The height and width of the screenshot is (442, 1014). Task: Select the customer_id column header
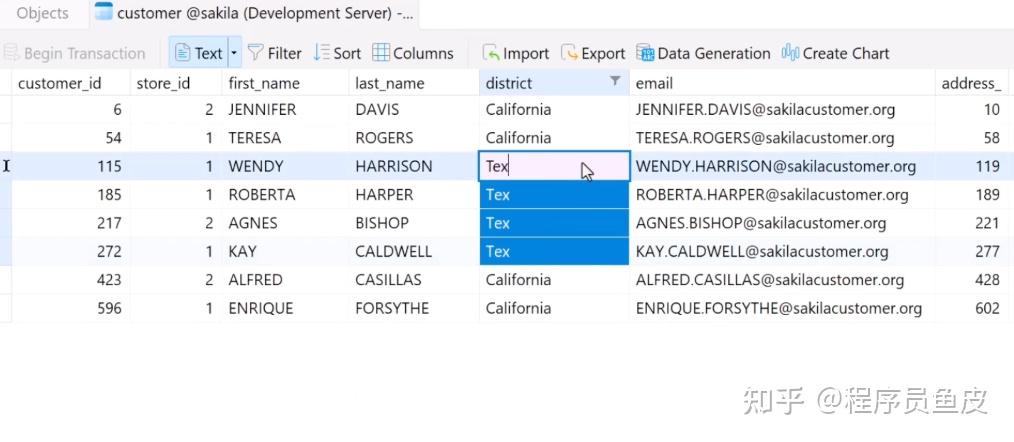coord(71,83)
